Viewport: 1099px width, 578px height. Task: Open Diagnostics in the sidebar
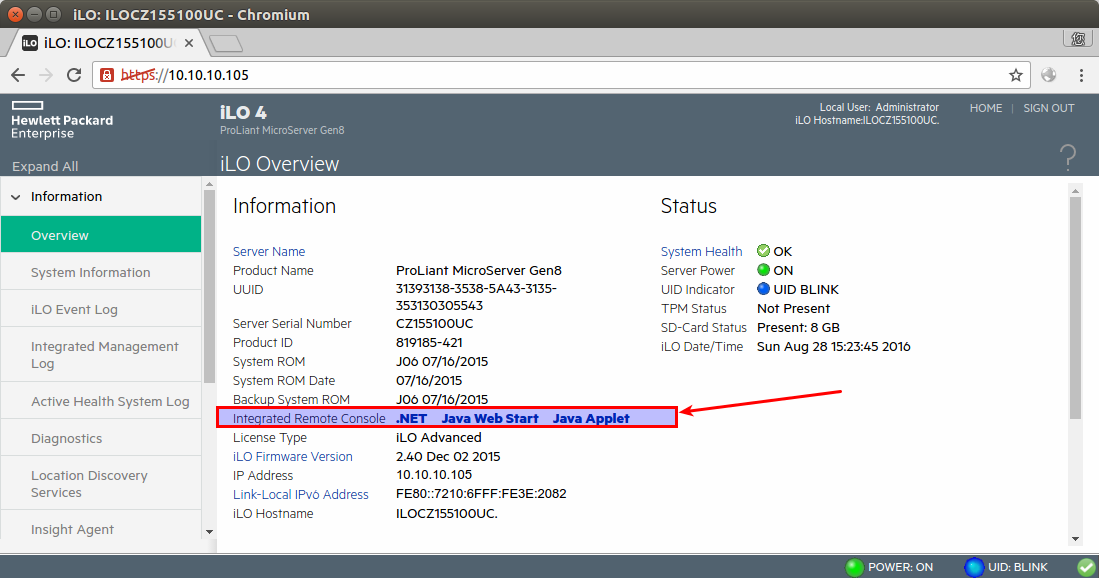[x=101, y=438]
